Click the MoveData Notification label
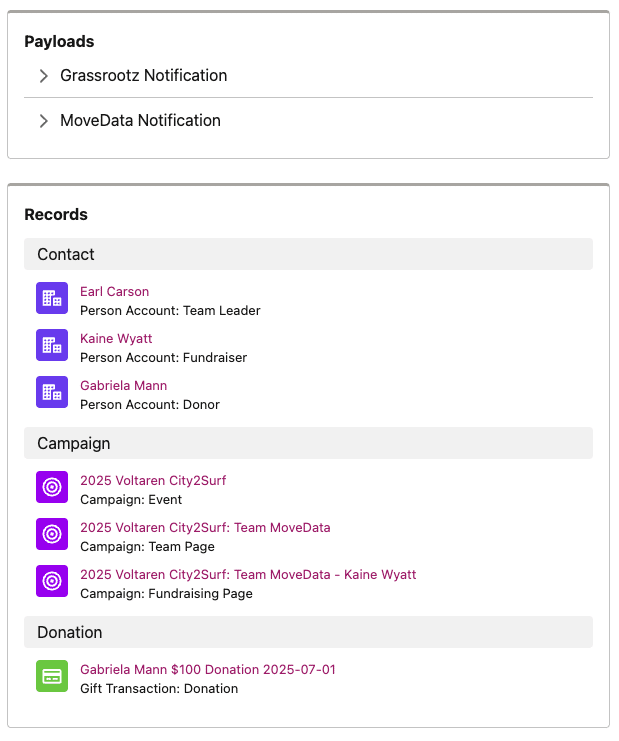Viewport: 619px width, 741px height. tap(140, 121)
